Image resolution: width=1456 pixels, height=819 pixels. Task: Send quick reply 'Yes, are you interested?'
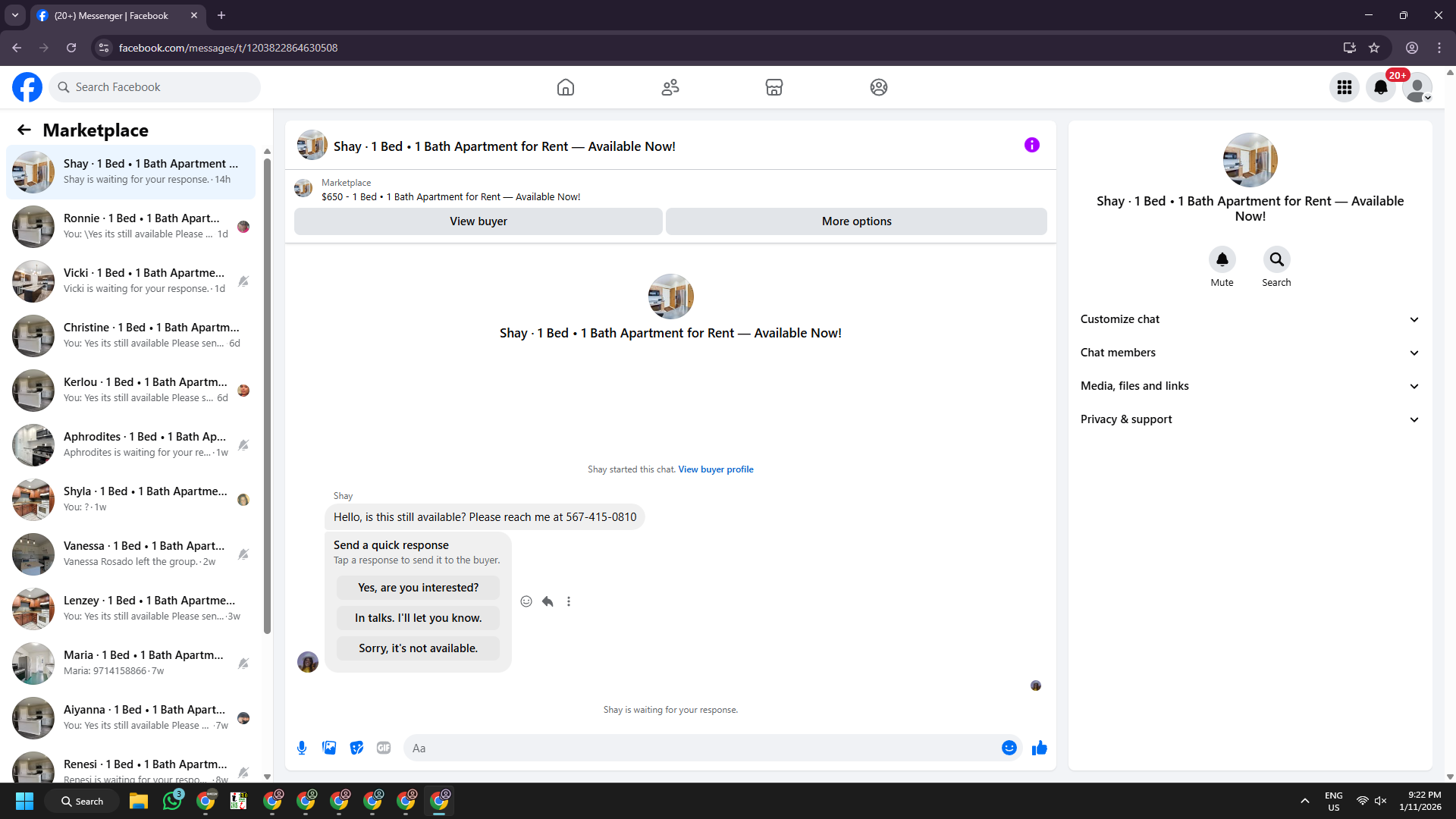point(419,588)
